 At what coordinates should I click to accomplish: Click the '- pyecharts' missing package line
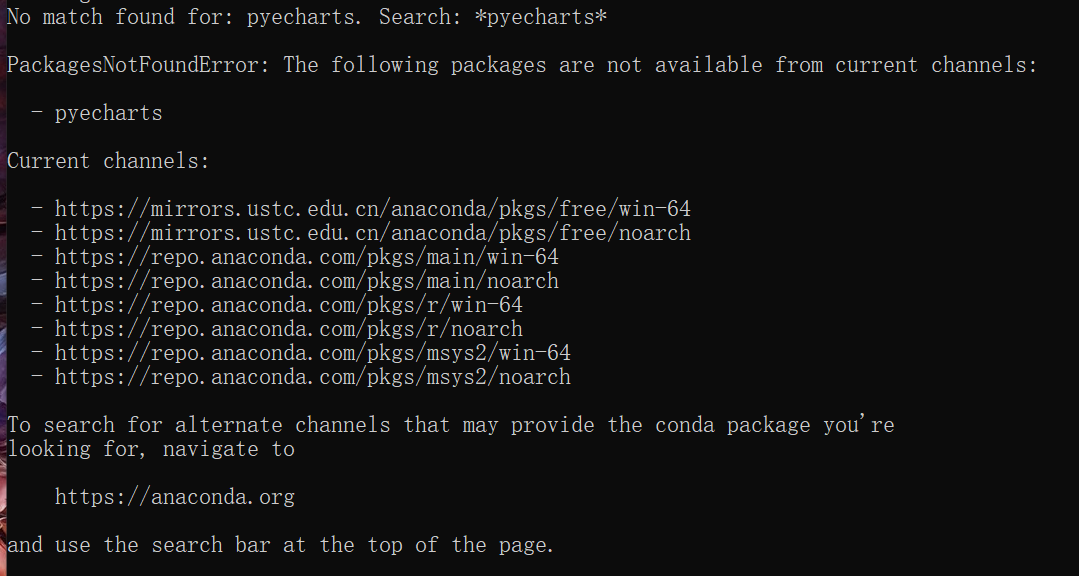click(96, 113)
